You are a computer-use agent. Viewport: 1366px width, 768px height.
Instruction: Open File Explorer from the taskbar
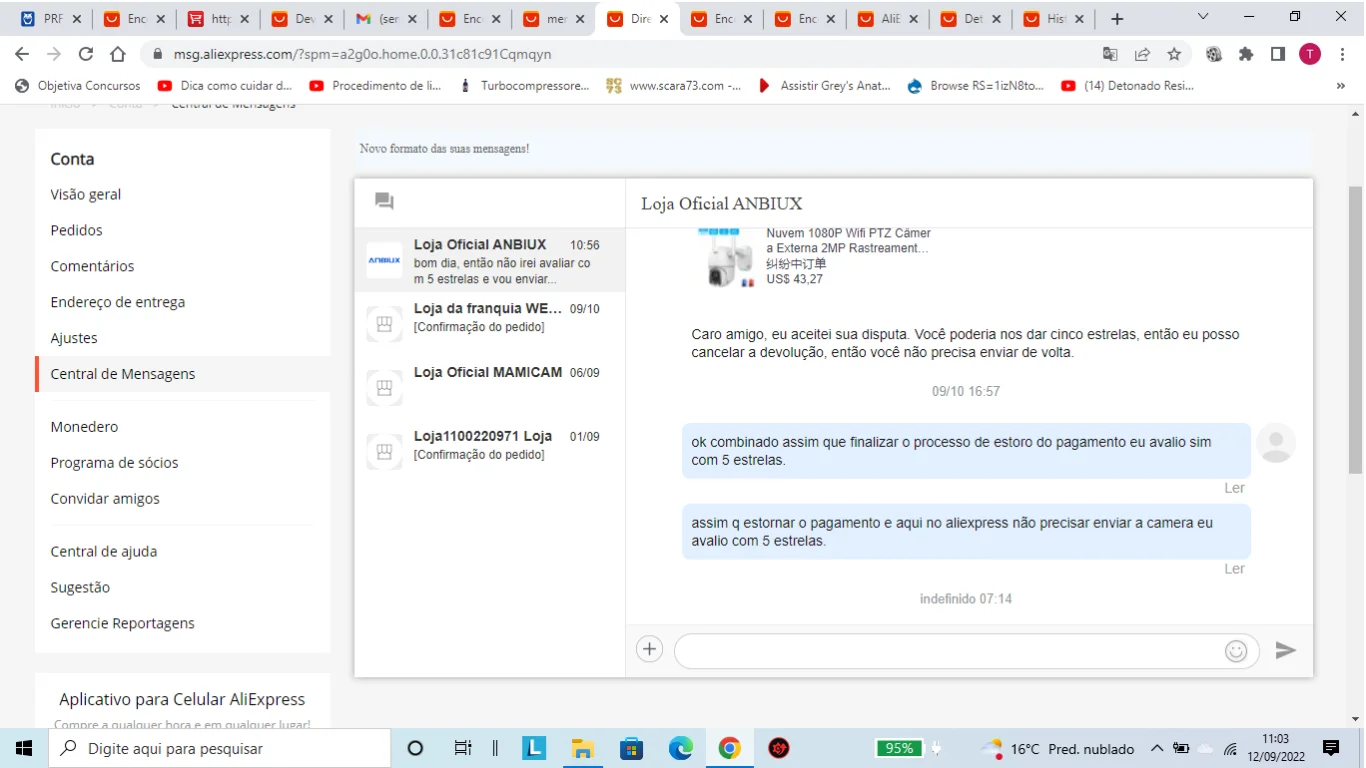coord(583,748)
